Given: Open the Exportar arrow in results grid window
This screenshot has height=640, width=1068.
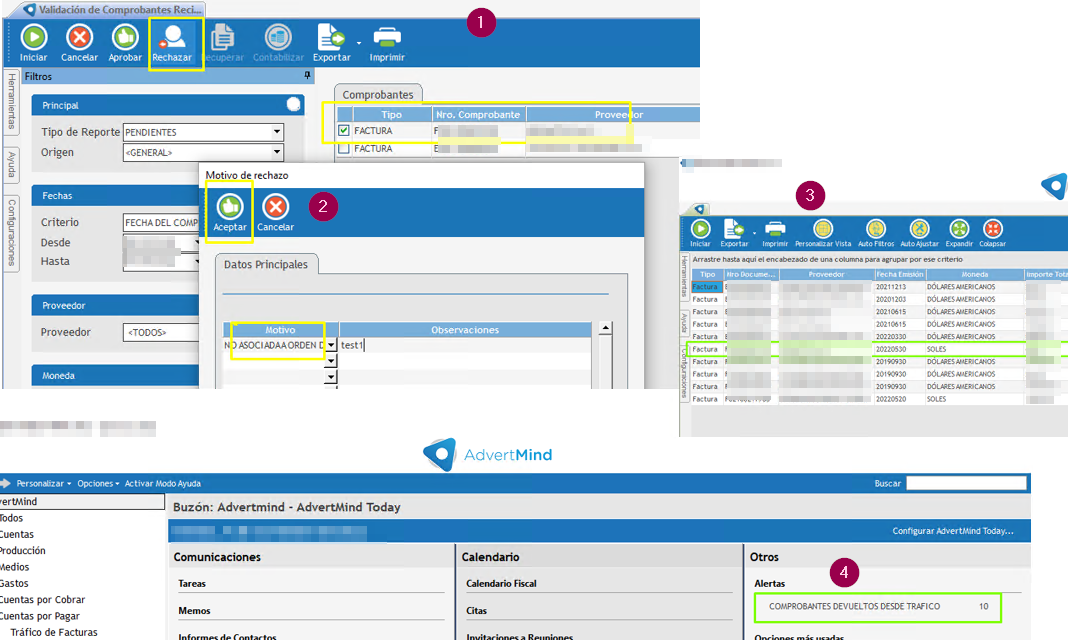Looking at the screenshot, I should pos(754,234).
